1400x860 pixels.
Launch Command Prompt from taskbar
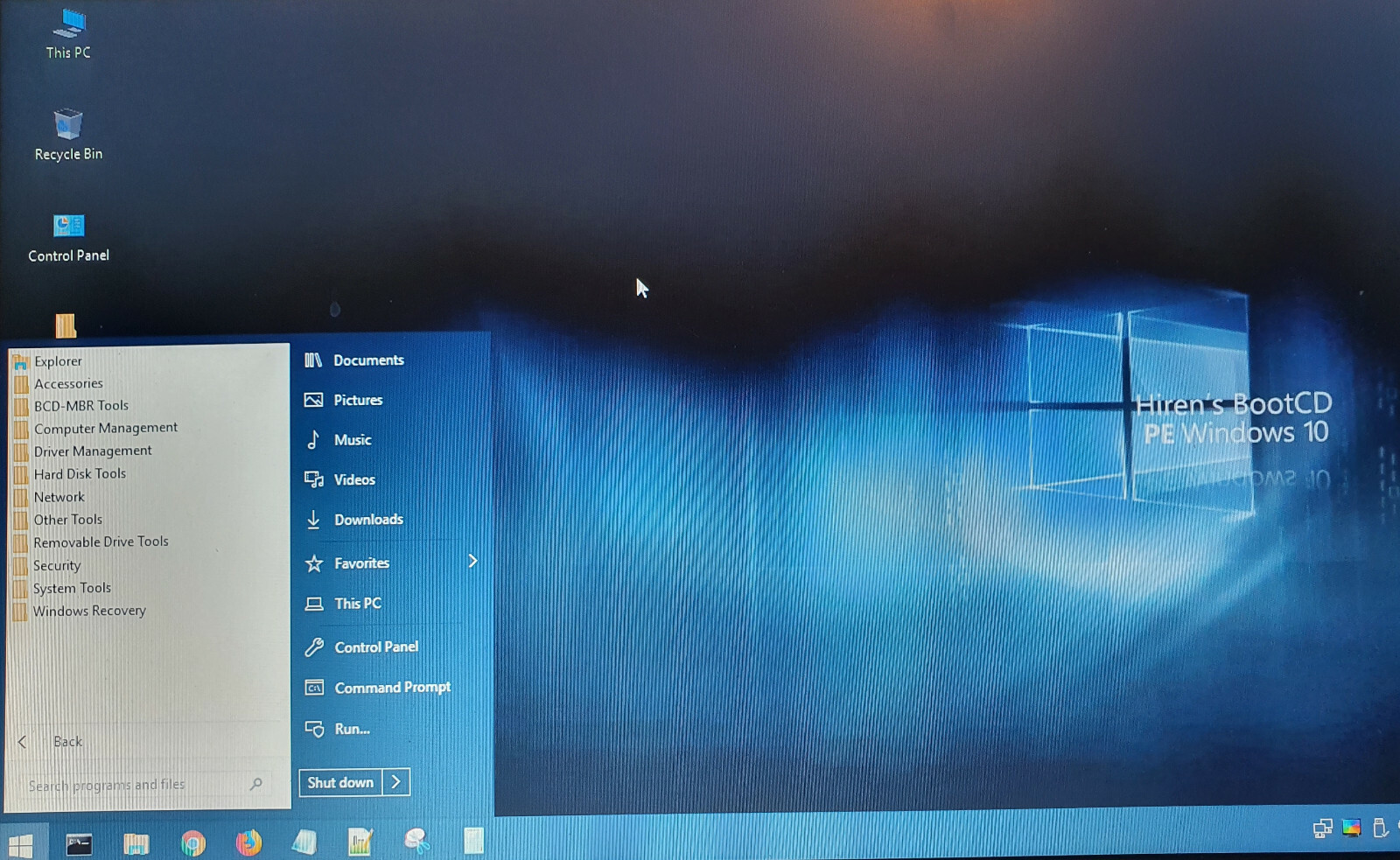79,843
